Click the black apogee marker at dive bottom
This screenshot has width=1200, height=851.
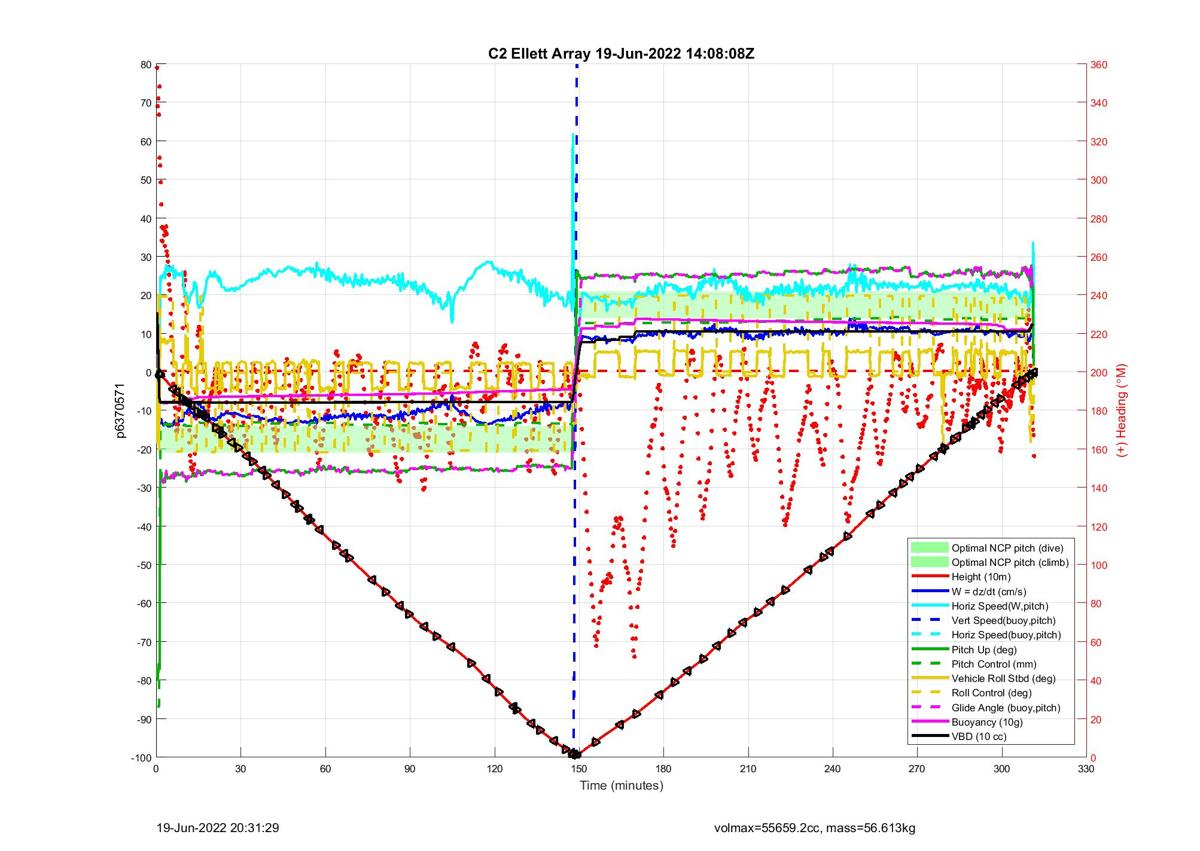click(575, 754)
